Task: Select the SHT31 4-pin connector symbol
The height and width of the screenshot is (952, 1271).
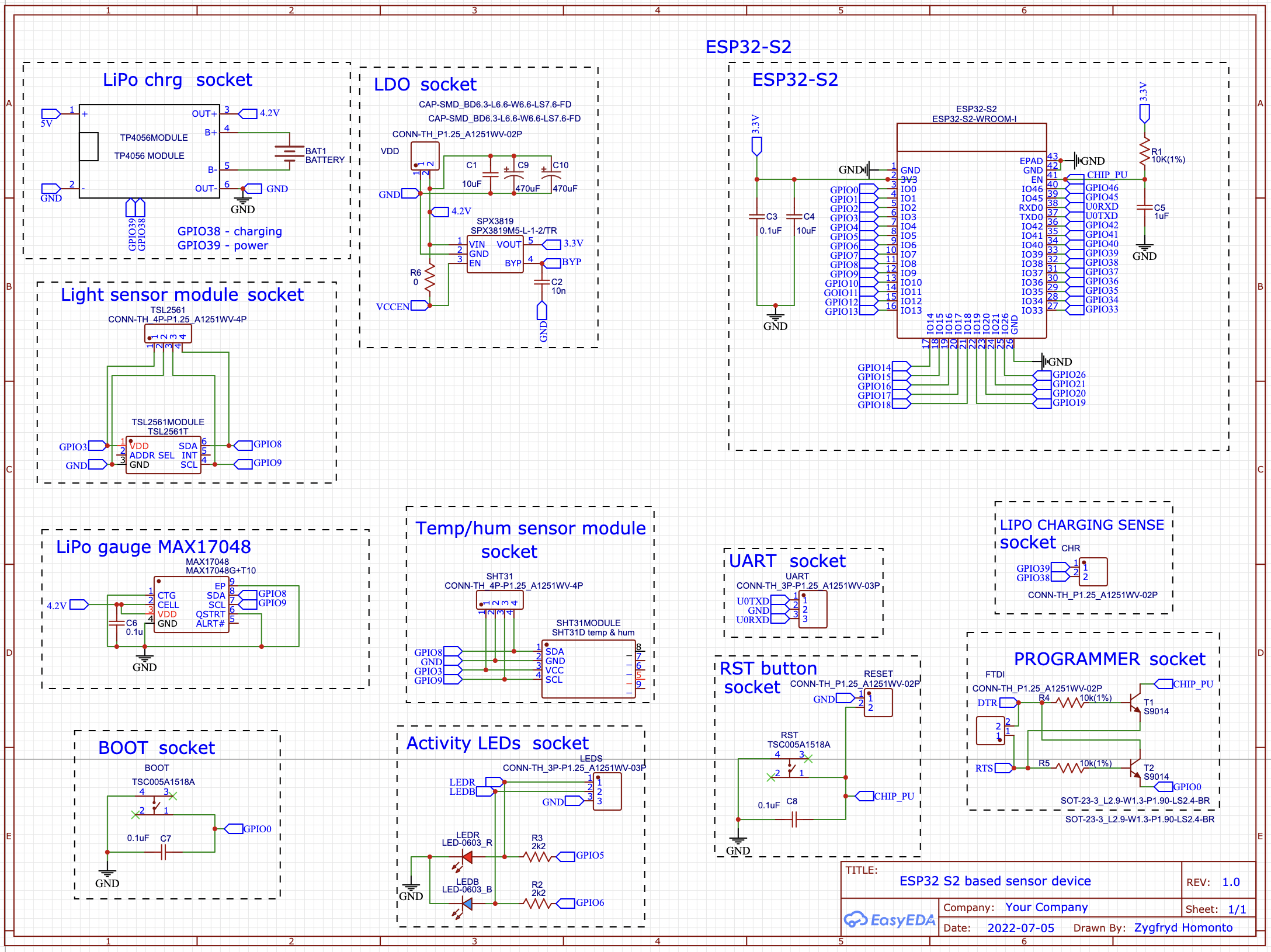Action: (499, 600)
